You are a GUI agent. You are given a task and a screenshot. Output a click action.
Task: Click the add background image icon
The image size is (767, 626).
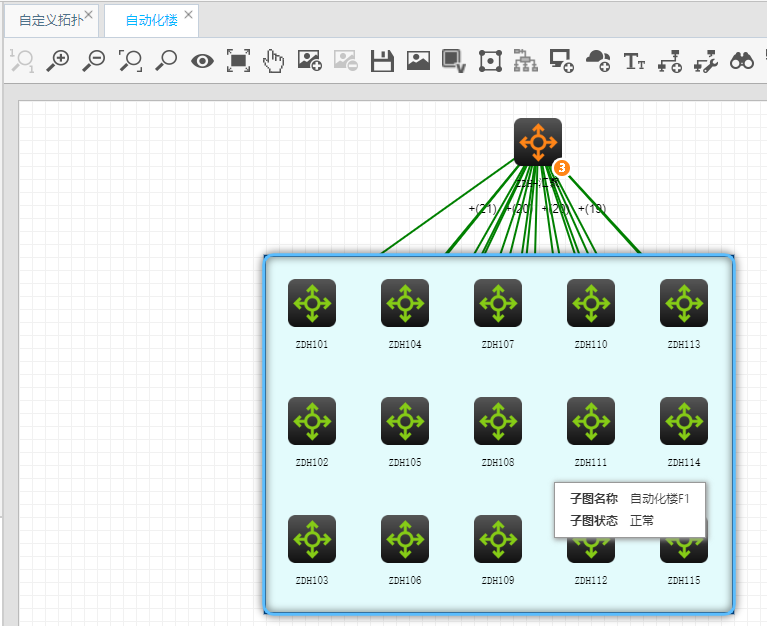310,61
